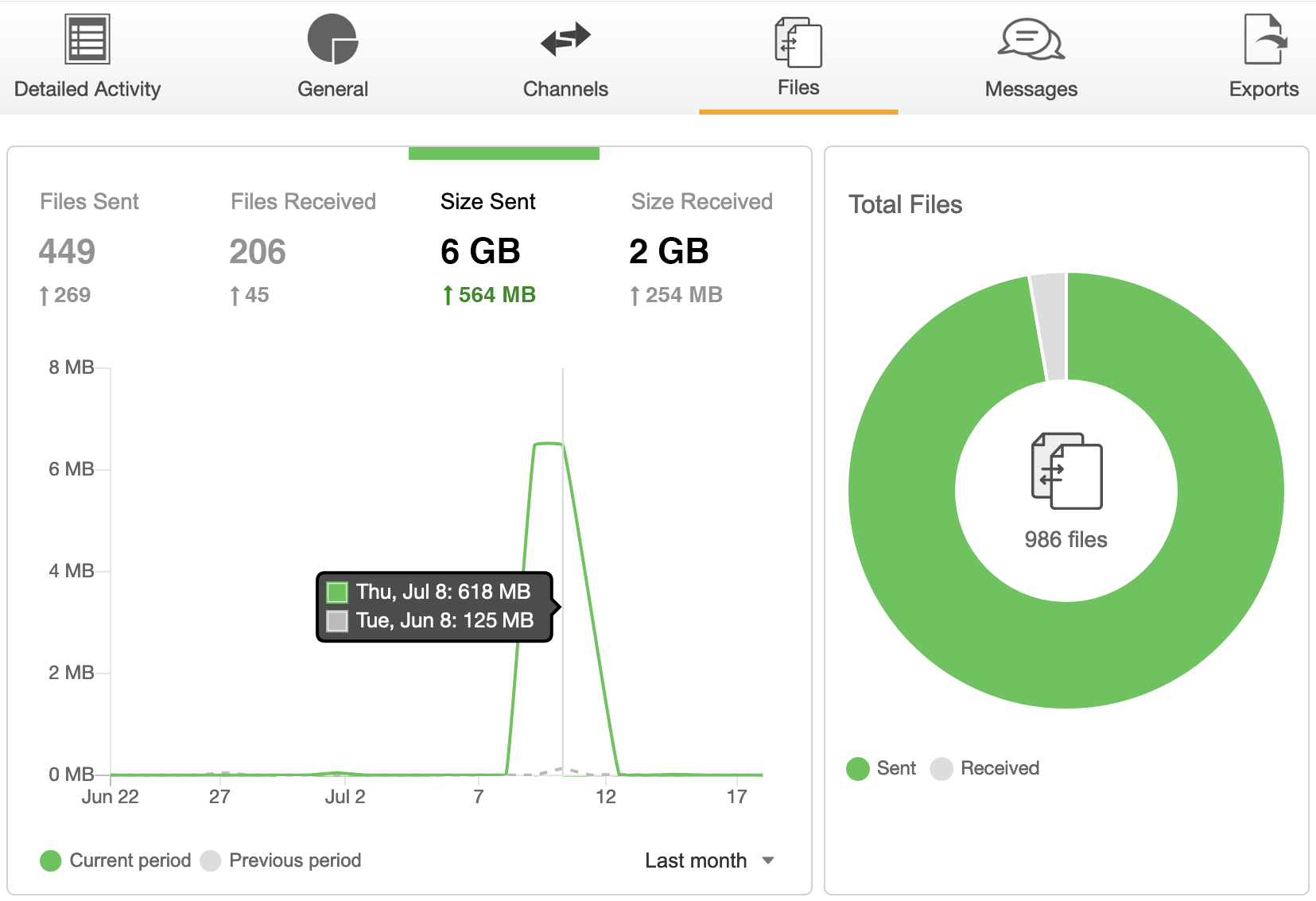Click the Jul 8 peak on the line chart
The width and height of the screenshot is (1316, 901).
pos(550,445)
